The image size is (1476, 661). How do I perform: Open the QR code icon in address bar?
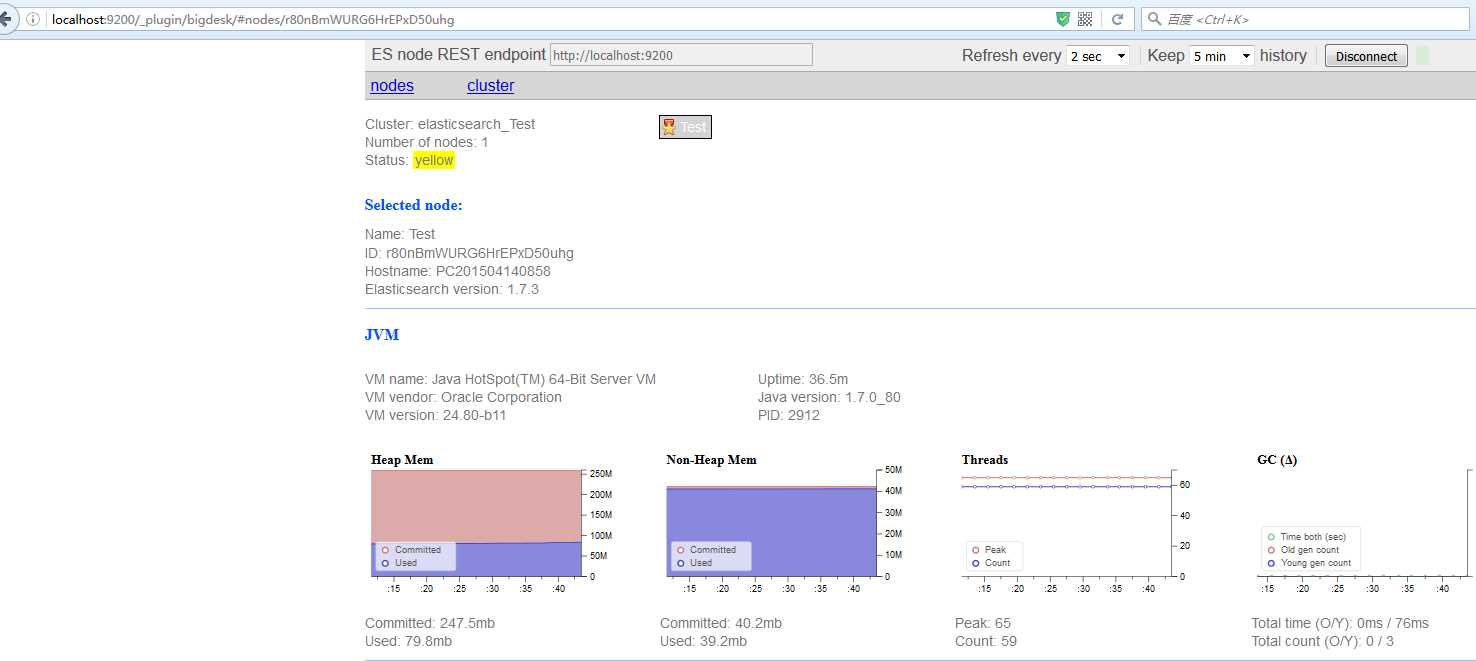[x=1085, y=19]
